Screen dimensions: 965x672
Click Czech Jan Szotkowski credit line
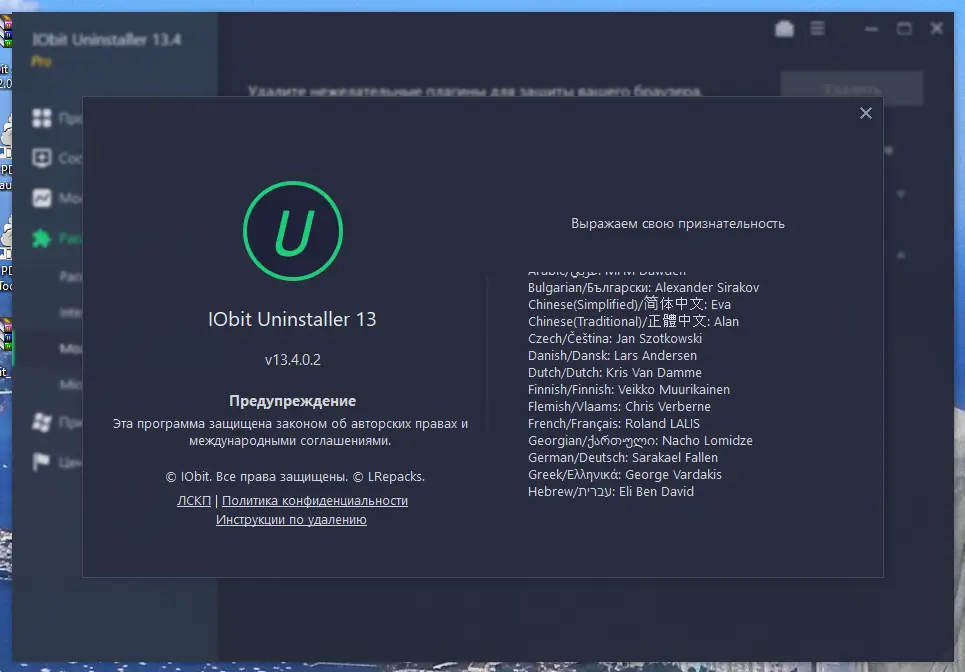point(615,338)
